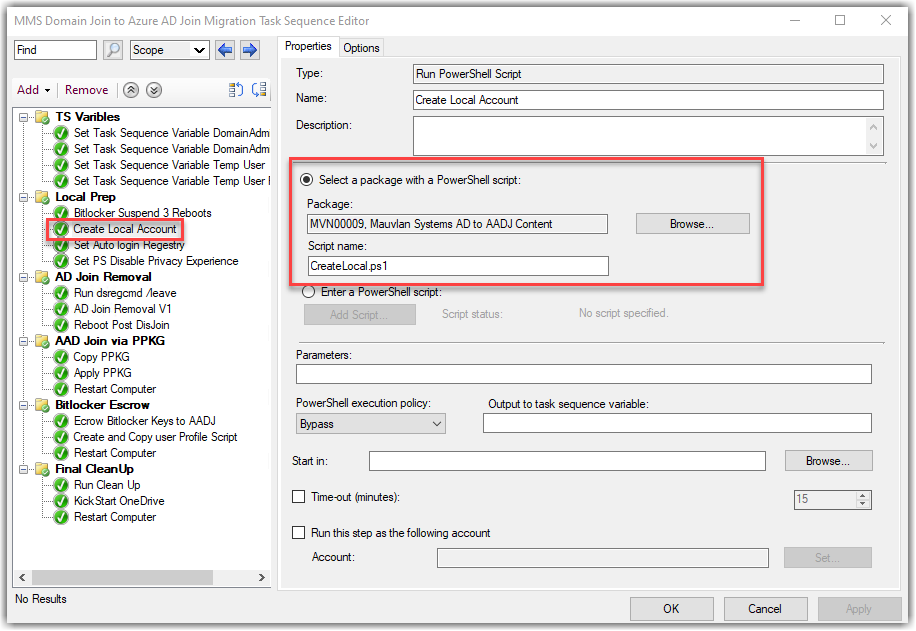Move the step up with the up chevron icon
Image resolution: width=916 pixels, height=631 pixels.
click(131, 90)
